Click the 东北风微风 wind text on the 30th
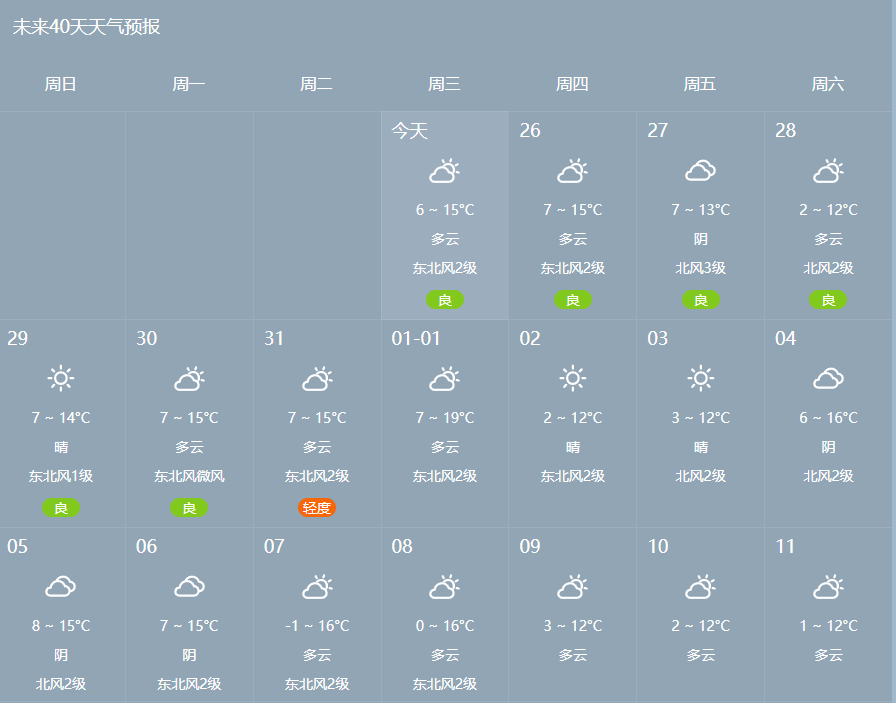 coord(189,476)
